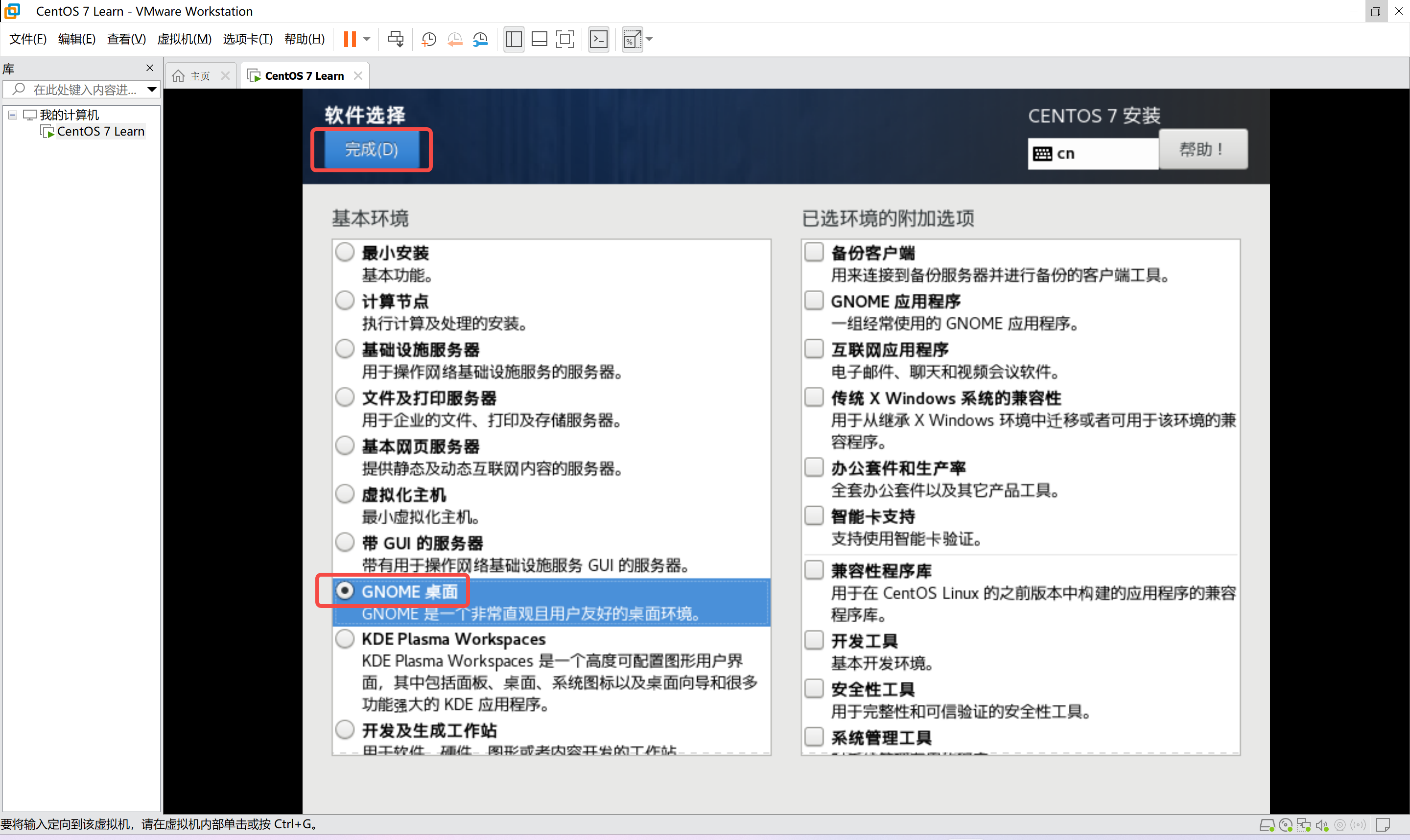
Task: Open the 帮助(H) menu
Action: click(x=305, y=39)
